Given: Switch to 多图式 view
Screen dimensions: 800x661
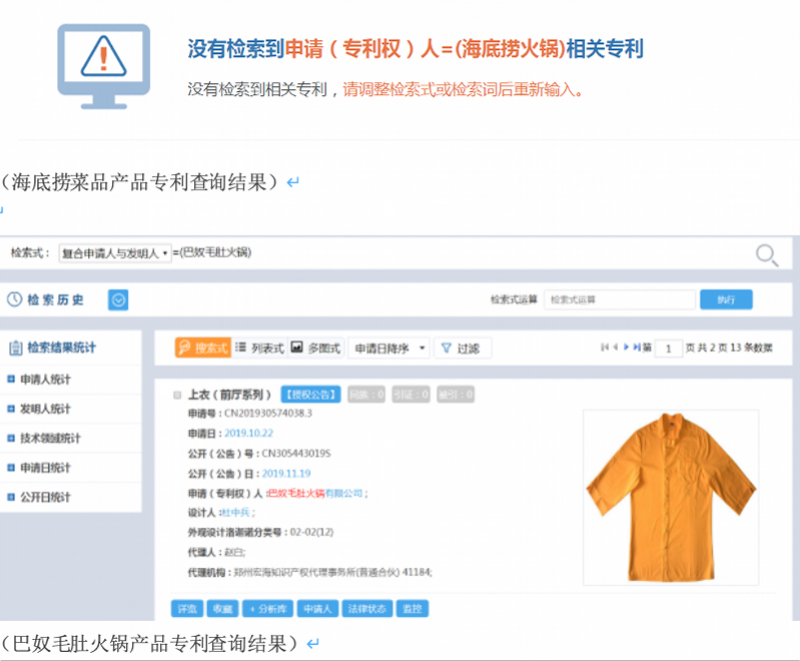Looking at the screenshot, I should coord(316,348).
